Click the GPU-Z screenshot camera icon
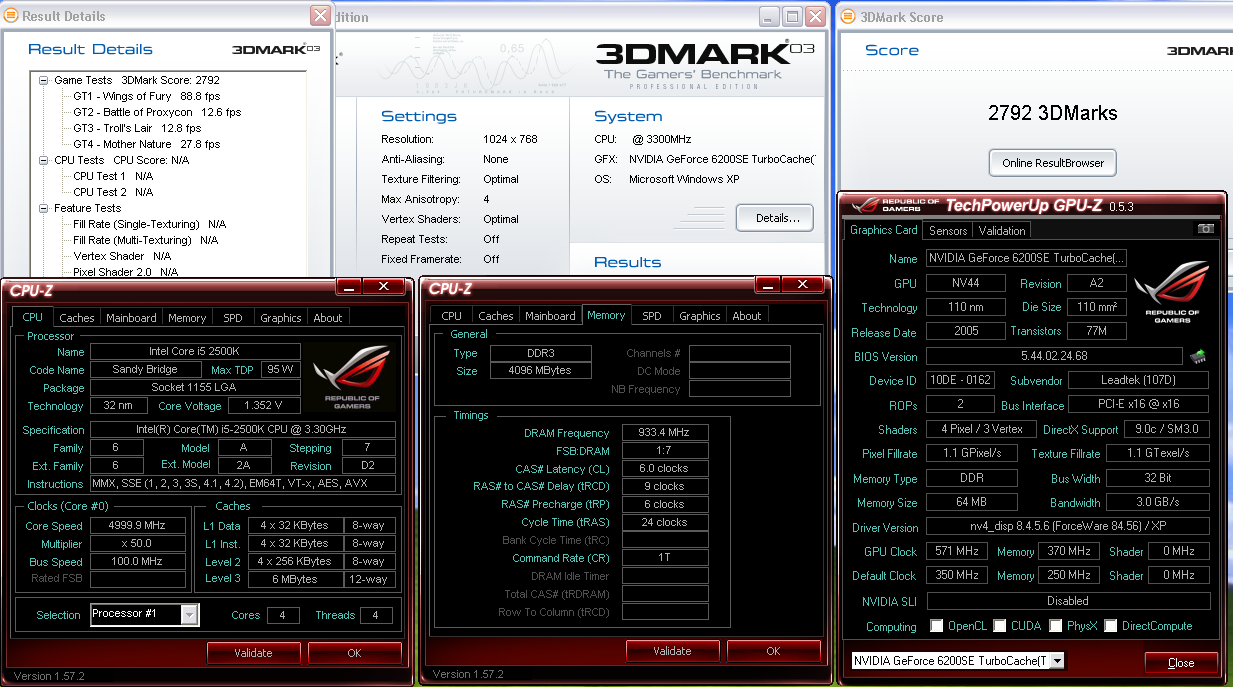 tap(1206, 229)
